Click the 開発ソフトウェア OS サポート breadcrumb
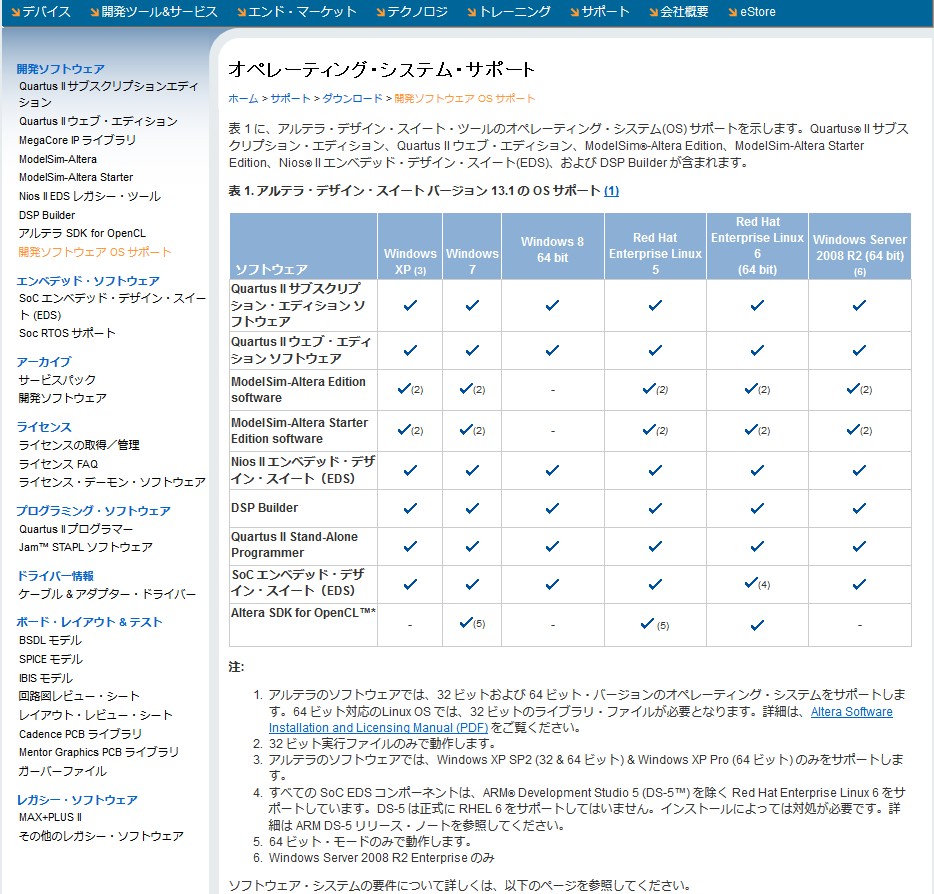This screenshot has width=934, height=894. [465, 98]
